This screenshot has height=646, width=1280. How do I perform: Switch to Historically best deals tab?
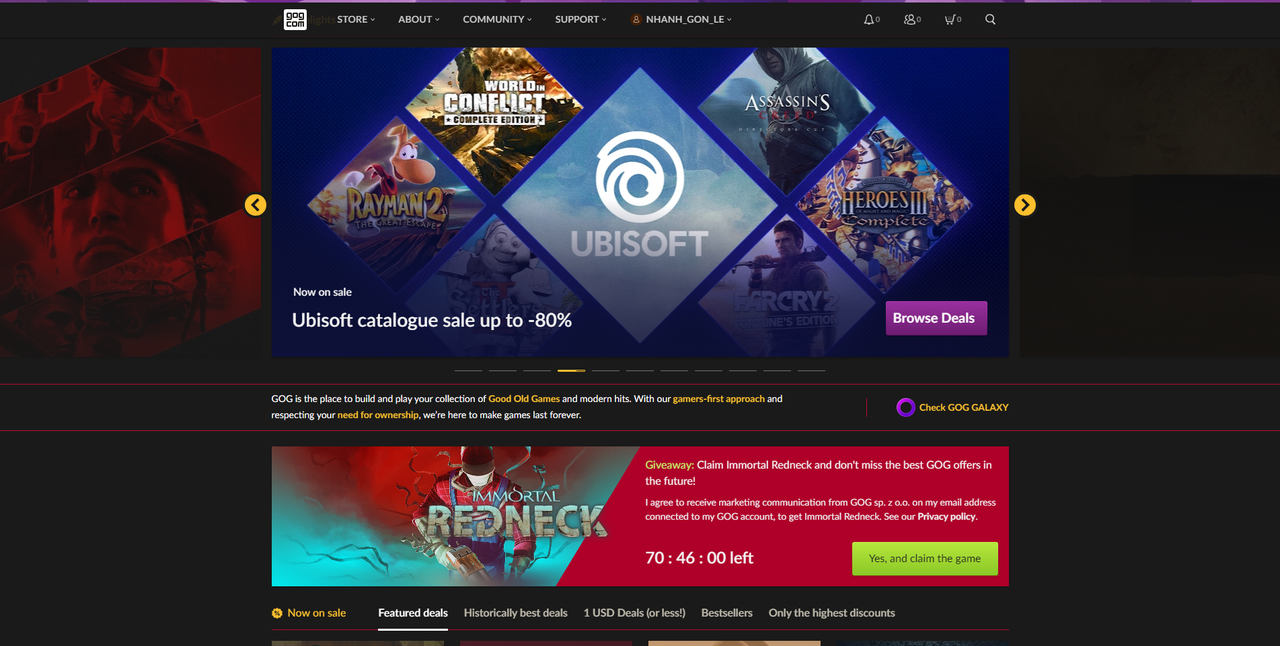(515, 613)
